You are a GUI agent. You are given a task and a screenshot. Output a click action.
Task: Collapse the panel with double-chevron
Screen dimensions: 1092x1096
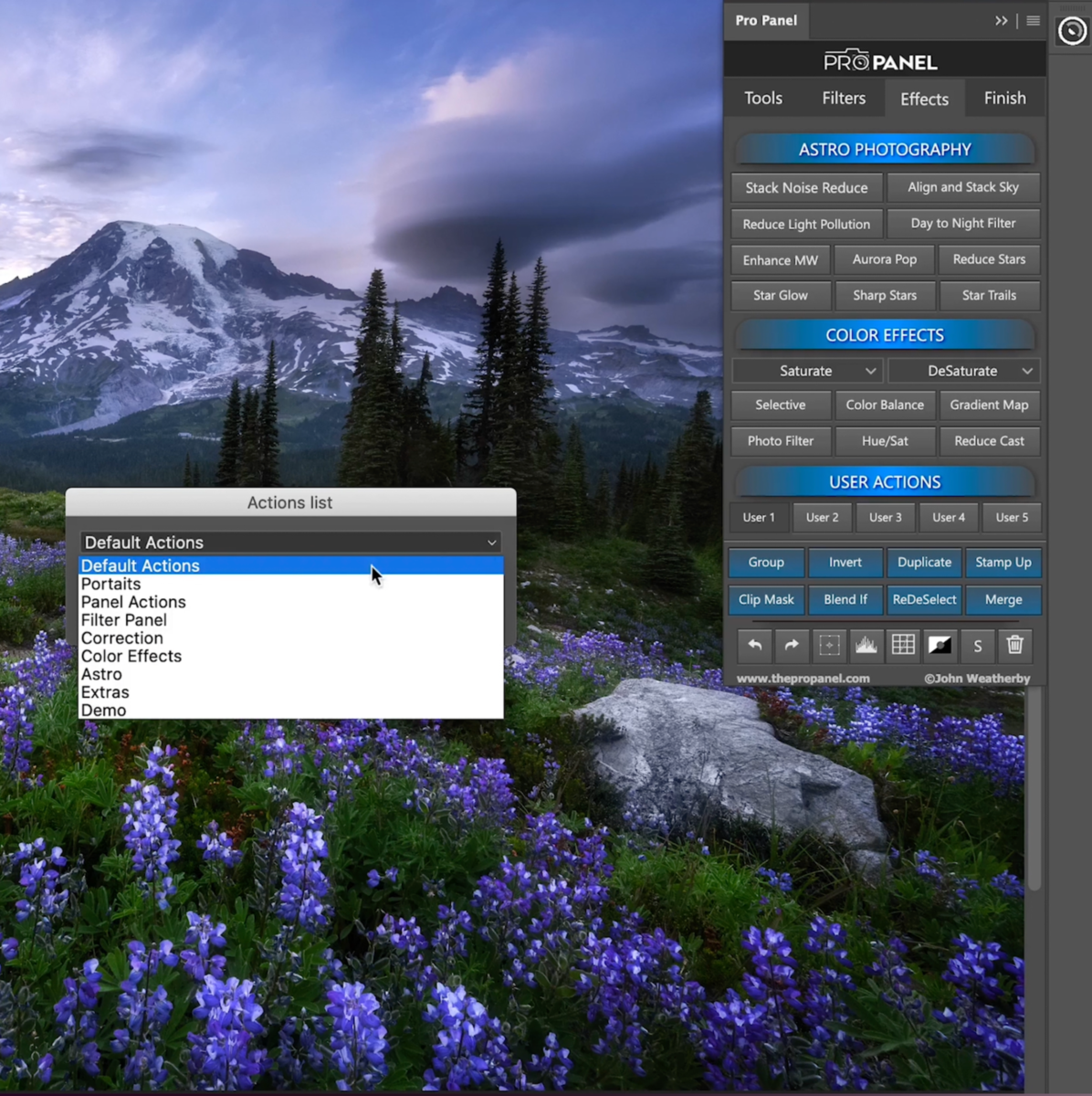click(1002, 21)
